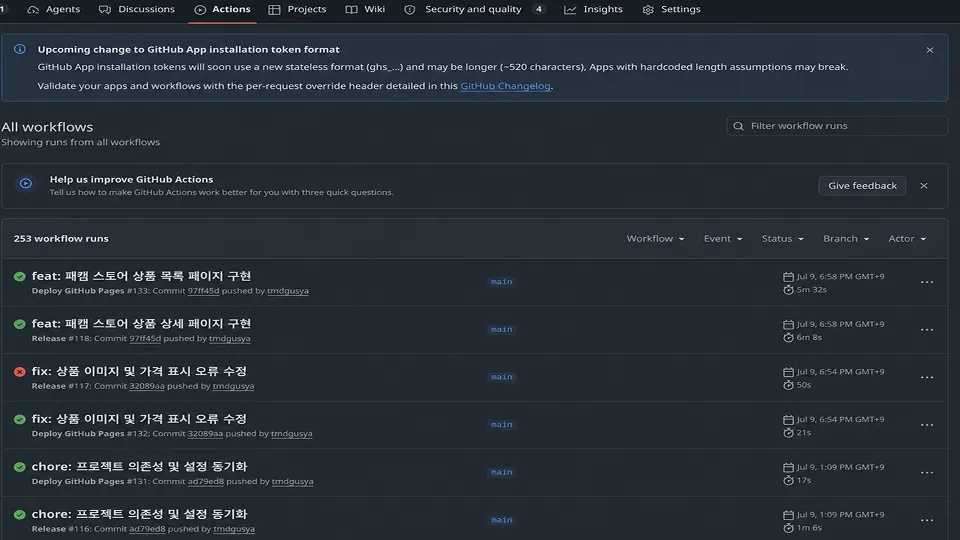Click main branch label in Release #118 row
Screen dimensions: 960x540
[501, 329]
